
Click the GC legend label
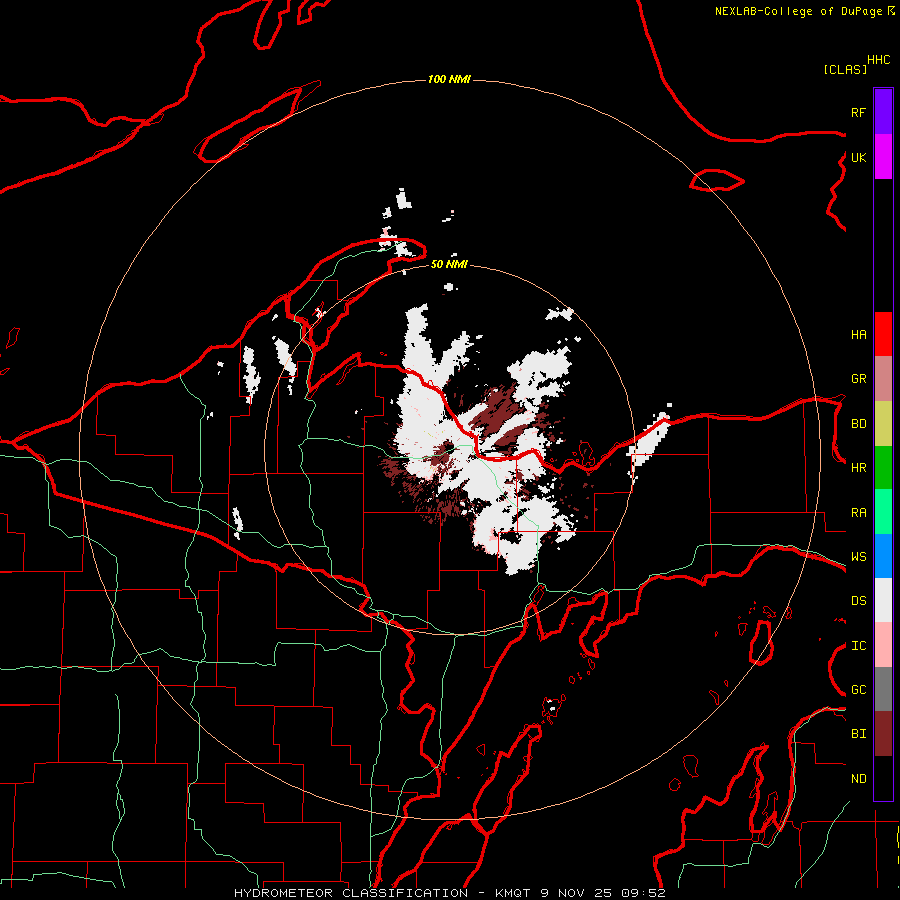(858, 690)
